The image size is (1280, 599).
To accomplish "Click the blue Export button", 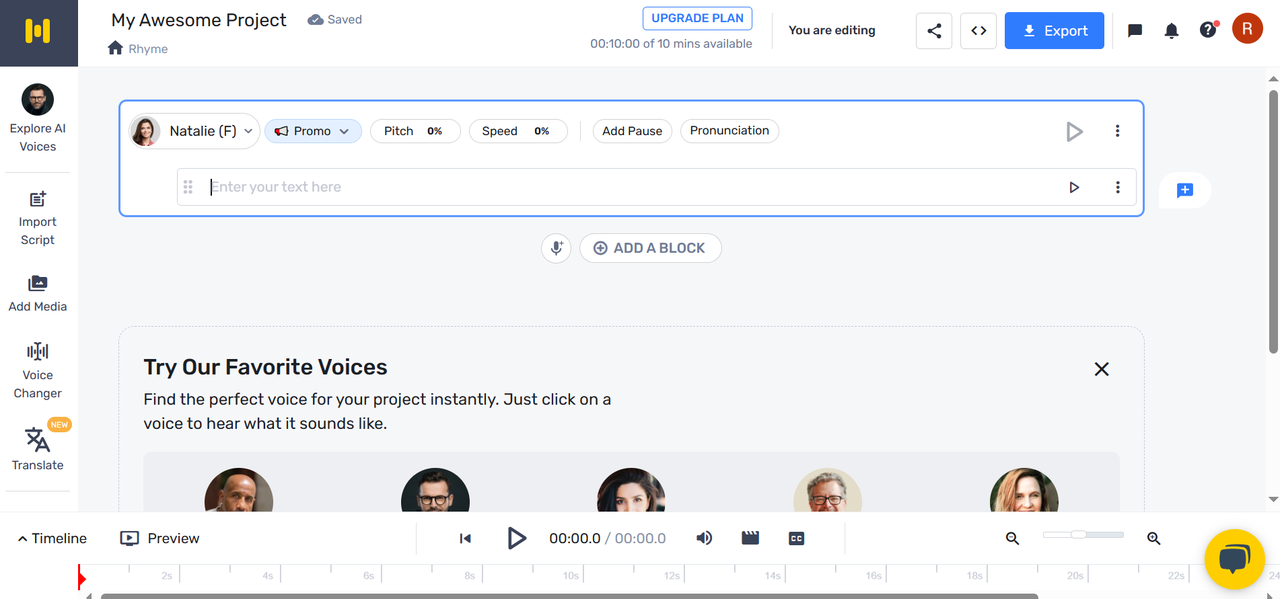I will [1054, 31].
